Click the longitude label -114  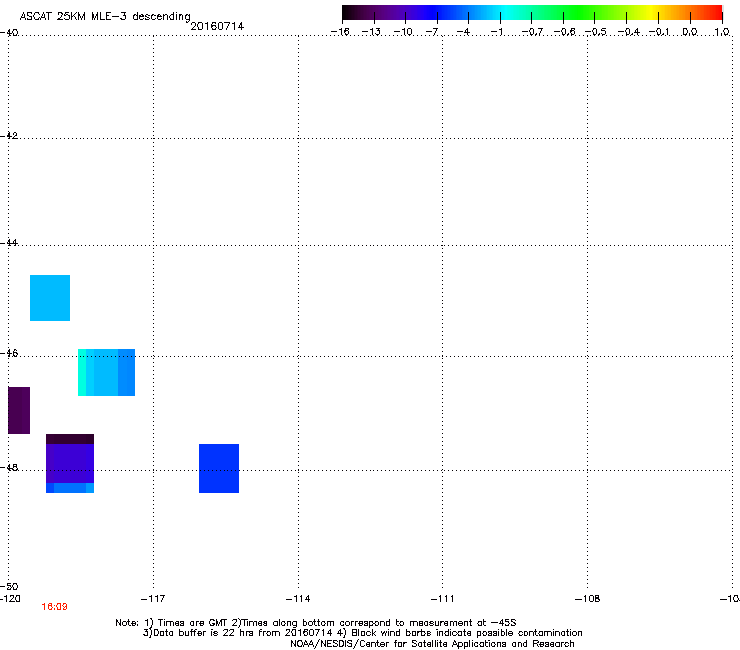point(298,599)
